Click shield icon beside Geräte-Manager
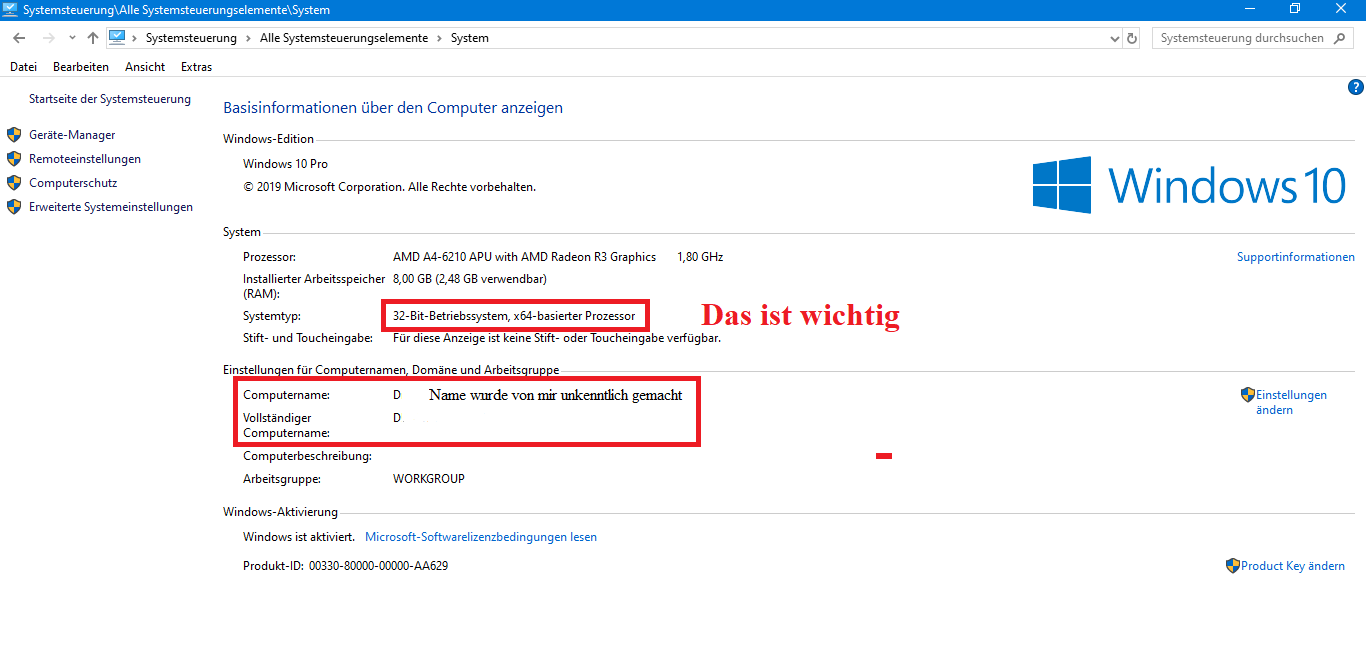The image size is (1366, 650). (x=14, y=134)
